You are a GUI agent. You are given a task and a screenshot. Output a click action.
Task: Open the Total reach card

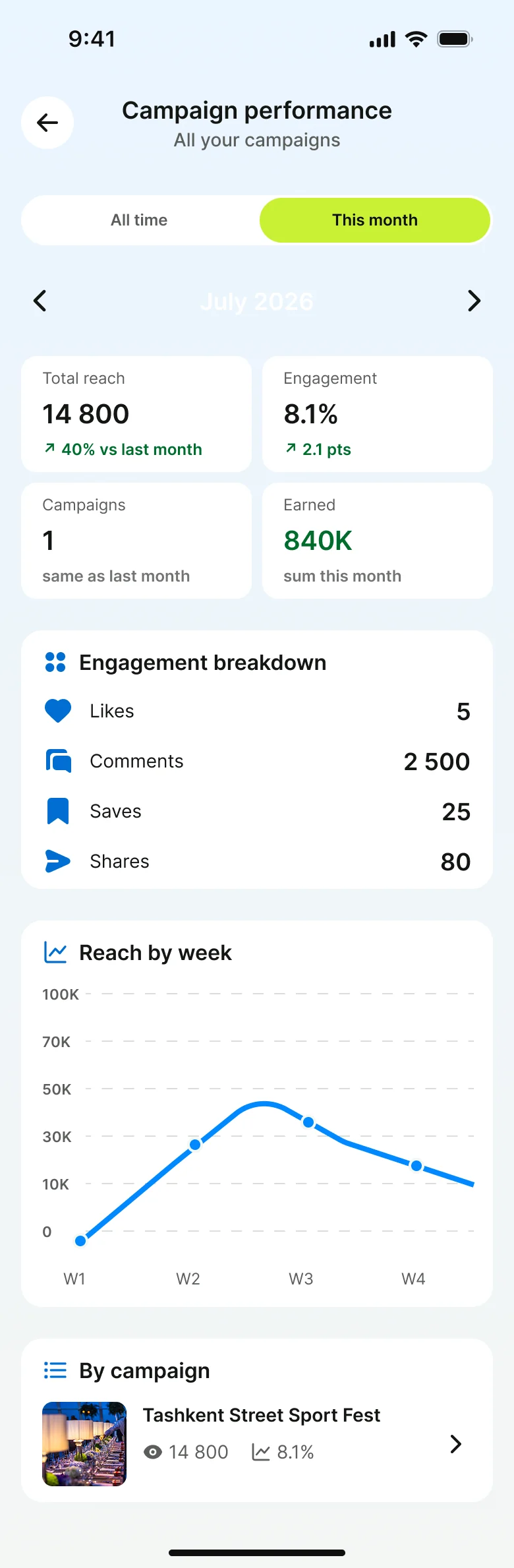pyautogui.click(x=136, y=414)
